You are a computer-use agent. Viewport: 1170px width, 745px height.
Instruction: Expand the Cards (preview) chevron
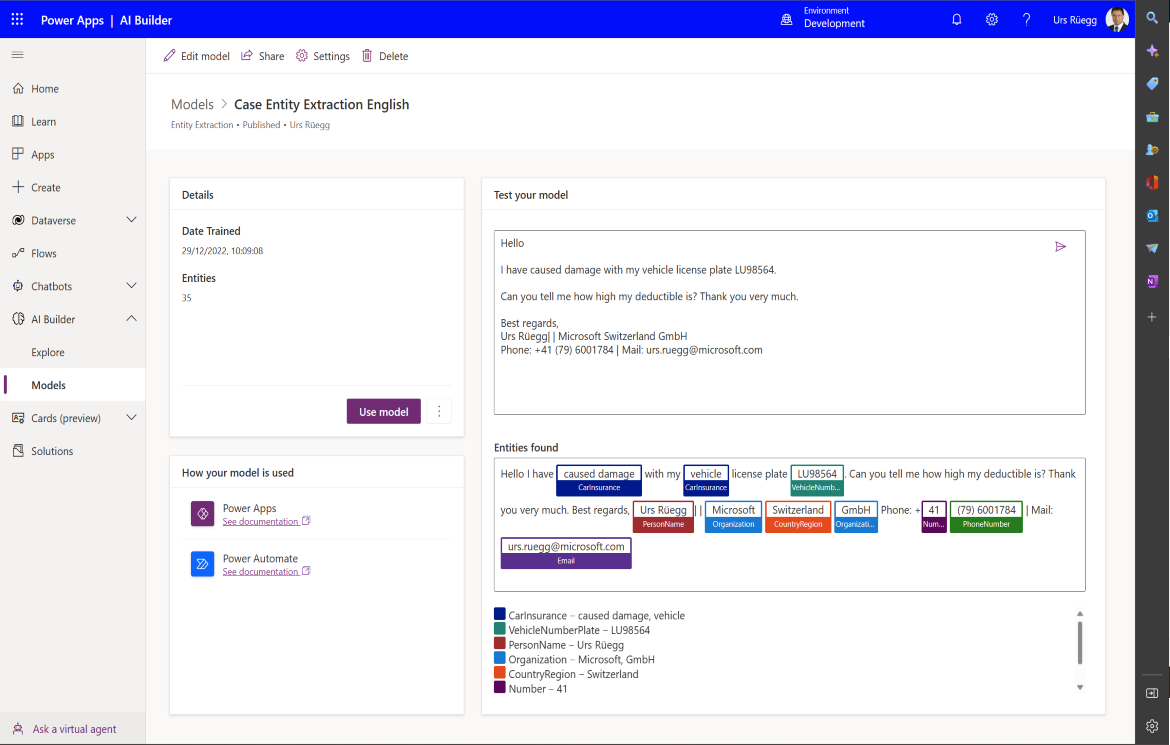coord(131,417)
